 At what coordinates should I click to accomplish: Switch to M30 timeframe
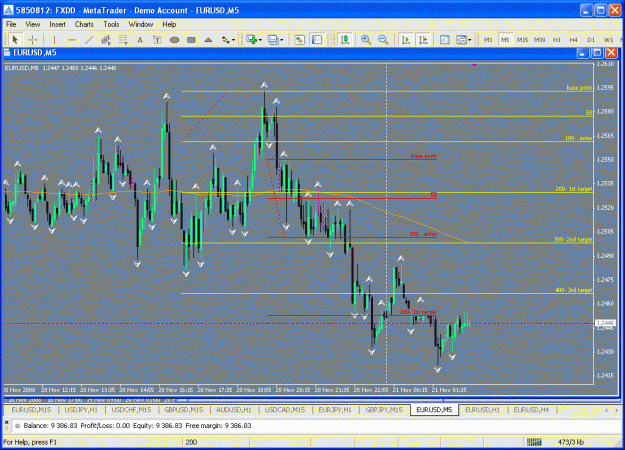pos(540,40)
